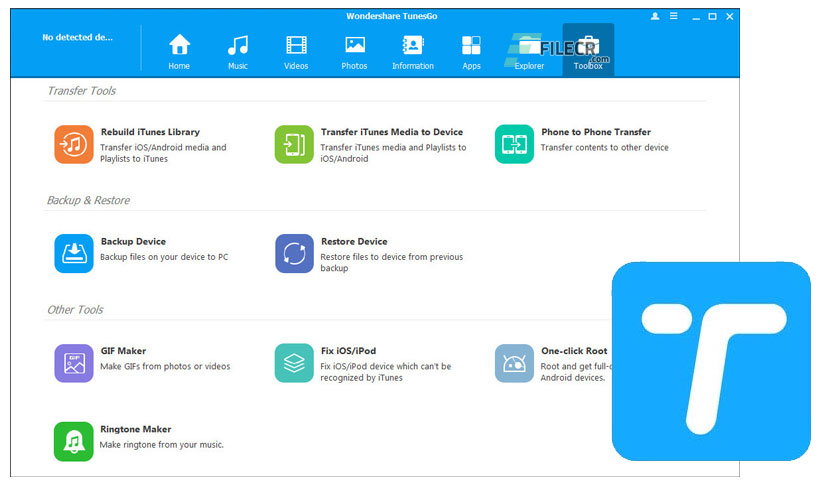Click 'Make GIFs from photos or videos' text
Viewport: 836px width, 484px height.
pos(165,366)
